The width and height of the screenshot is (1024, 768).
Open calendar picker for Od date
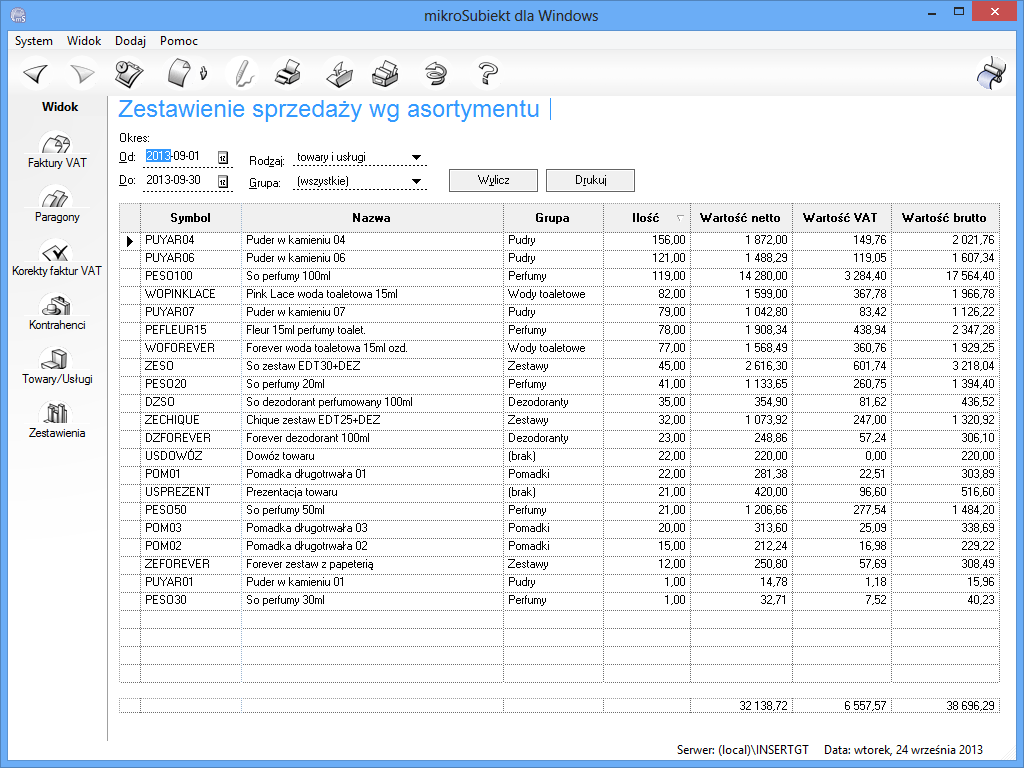tap(223, 157)
